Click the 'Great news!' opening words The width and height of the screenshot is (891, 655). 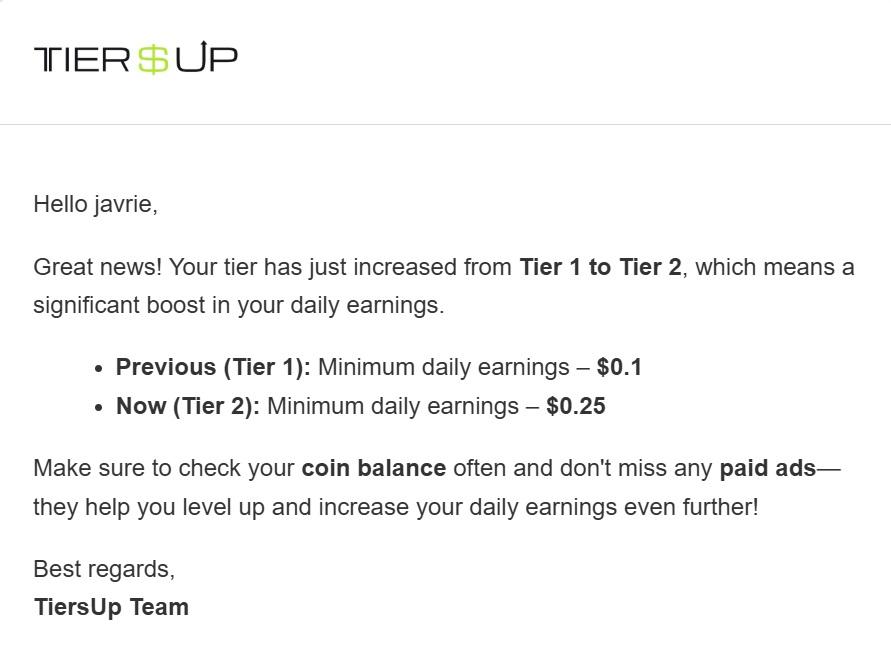pos(98,267)
